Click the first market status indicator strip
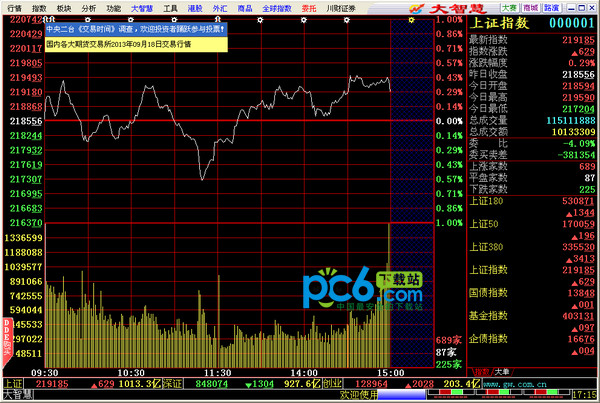Image resolution: width=600 pixels, height=403 pixels. (x=451, y=392)
